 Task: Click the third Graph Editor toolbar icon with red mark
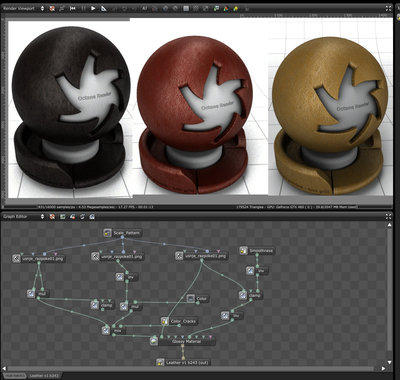point(72,217)
